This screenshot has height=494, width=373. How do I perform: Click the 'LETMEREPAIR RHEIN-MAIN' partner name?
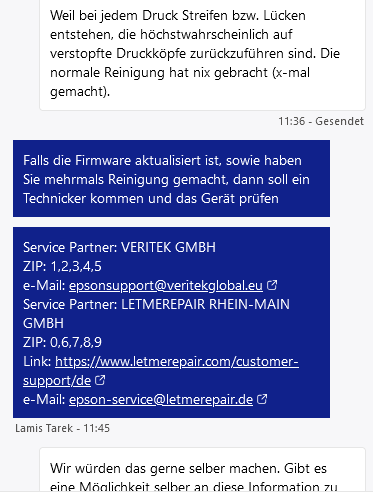pyautogui.click(x=205, y=305)
